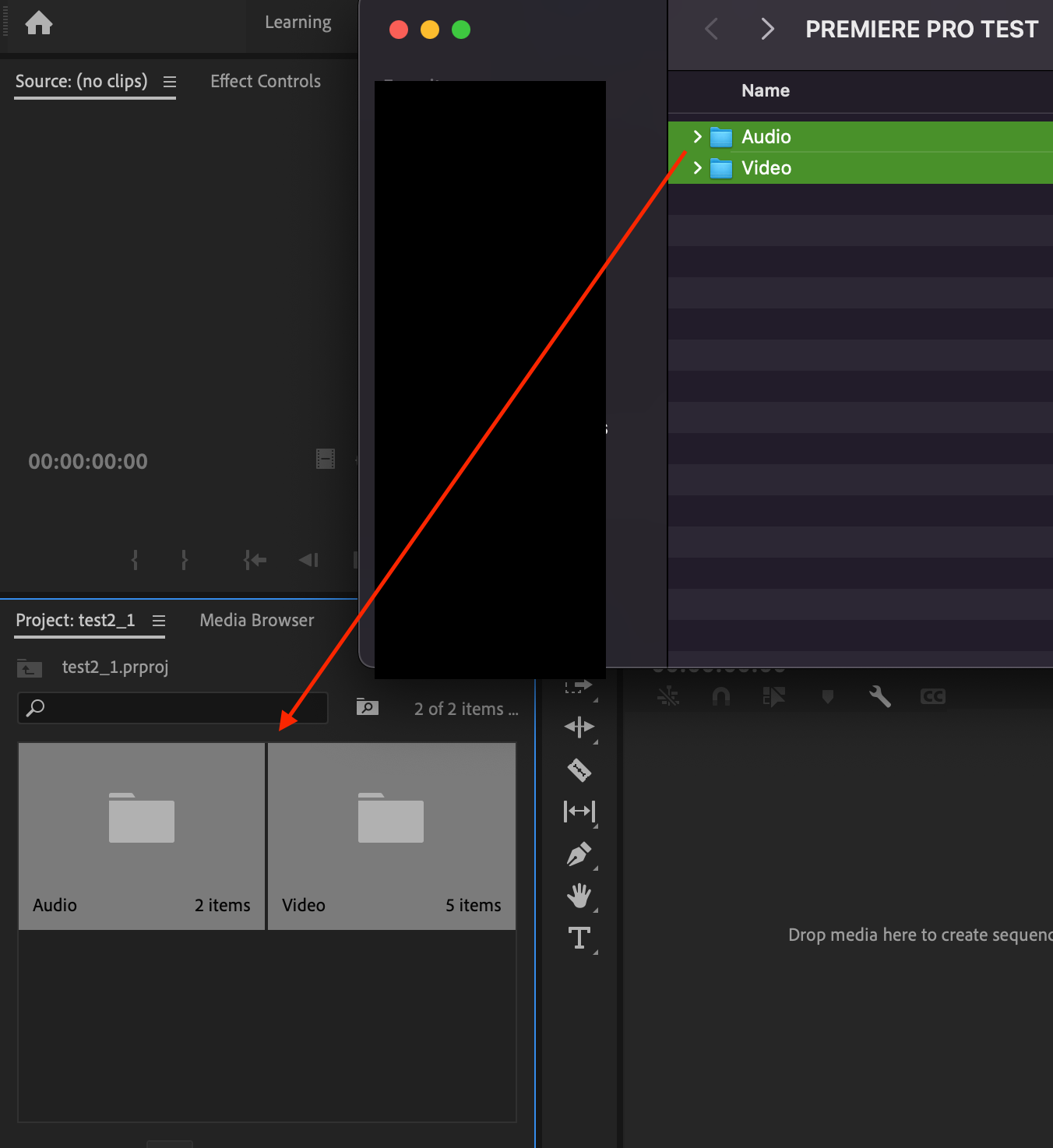Toggle Snap in timeline magnet icon
The image size is (1053, 1148).
(721, 696)
